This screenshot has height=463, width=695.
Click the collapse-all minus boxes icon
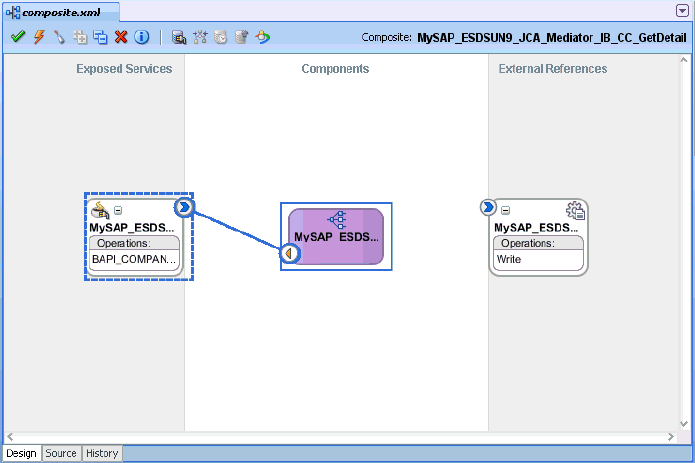click(100, 37)
